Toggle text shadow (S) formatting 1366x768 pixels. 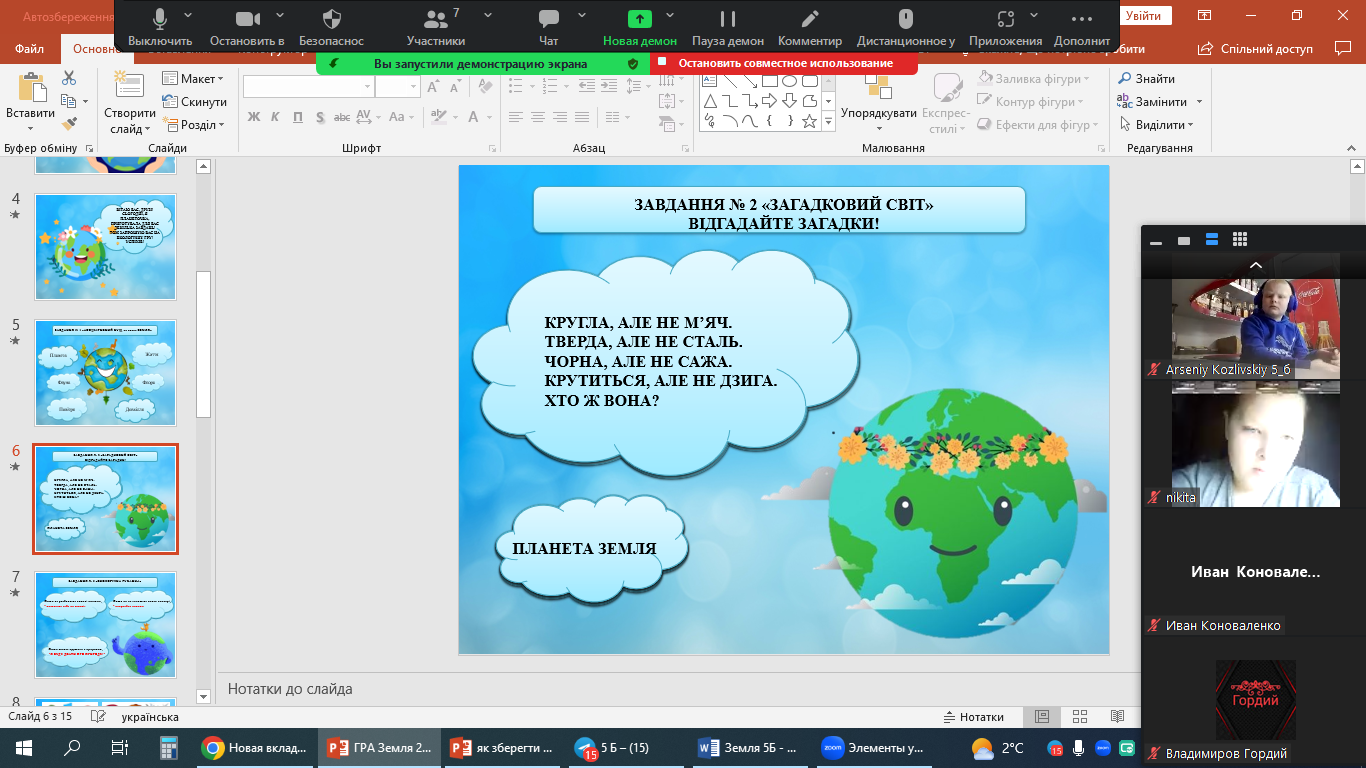[x=319, y=117]
